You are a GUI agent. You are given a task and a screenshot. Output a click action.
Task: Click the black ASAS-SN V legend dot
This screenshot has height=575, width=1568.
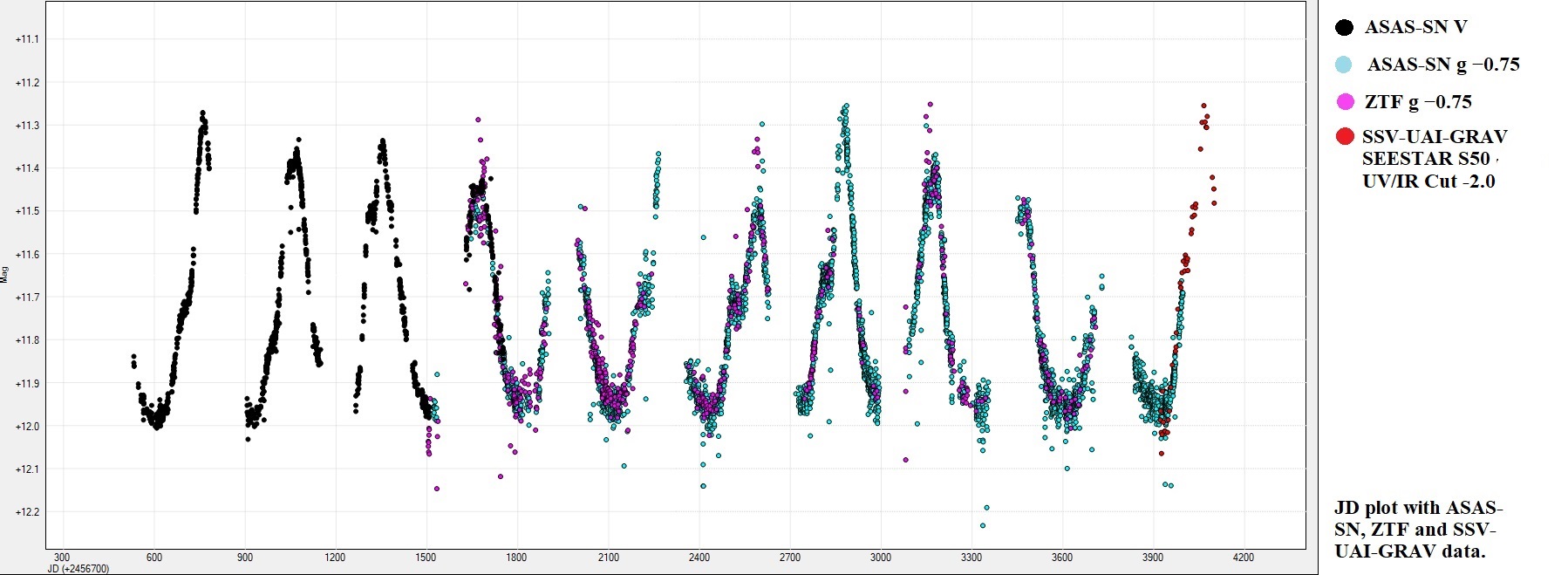pos(1344,28)
